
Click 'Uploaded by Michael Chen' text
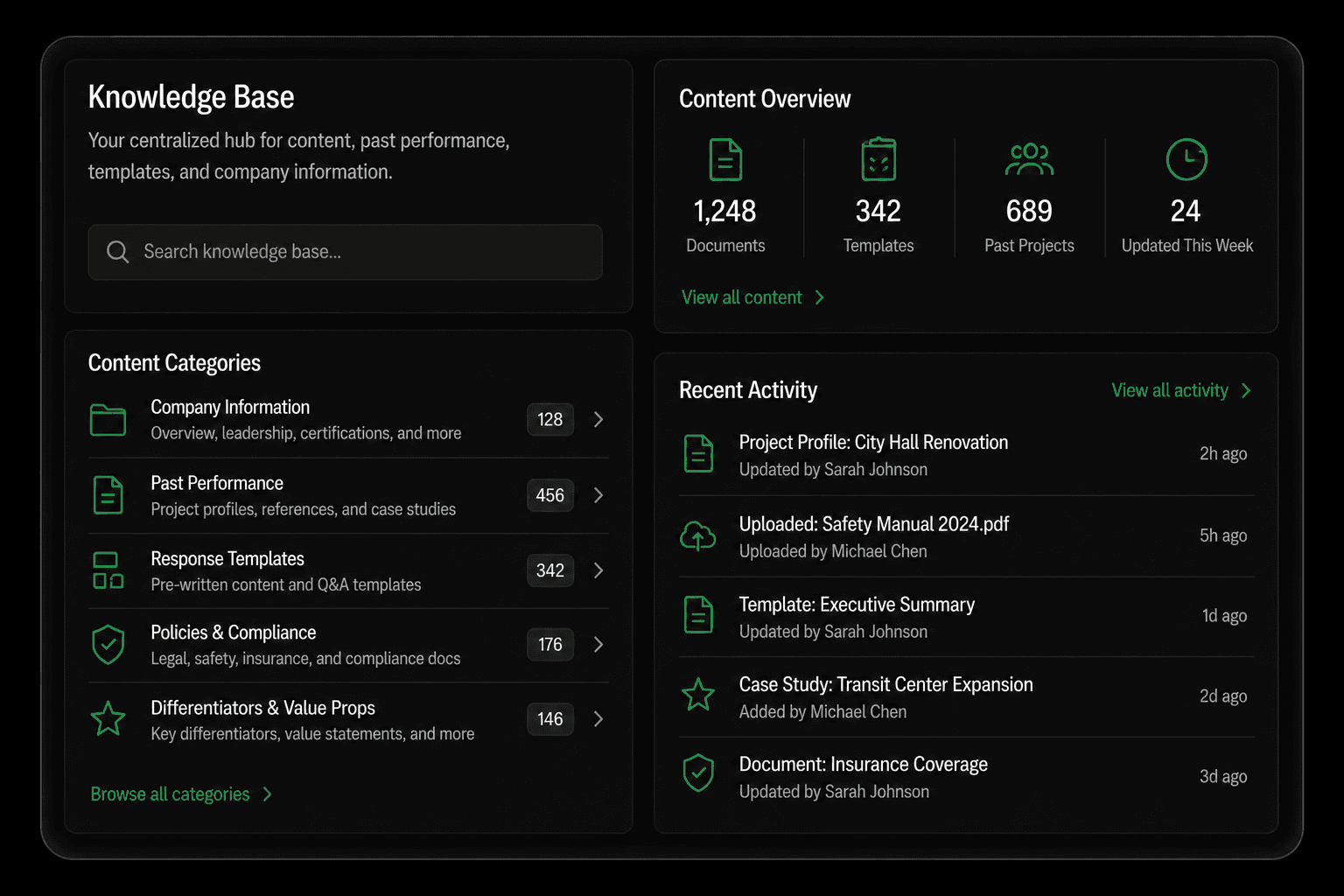(833, 551)
